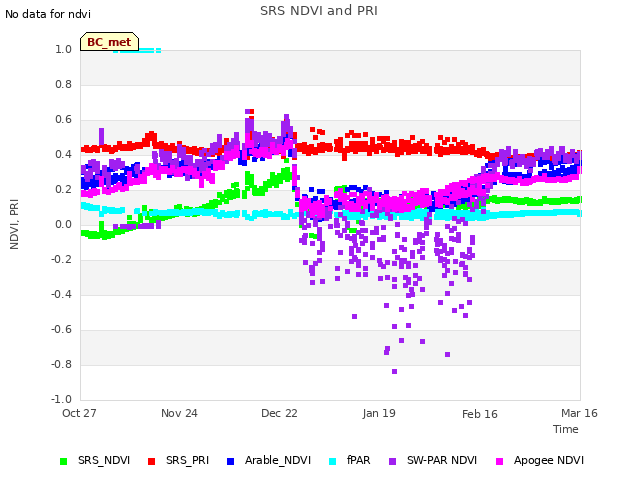Toggle the fPAR series label

click(358, 460)
